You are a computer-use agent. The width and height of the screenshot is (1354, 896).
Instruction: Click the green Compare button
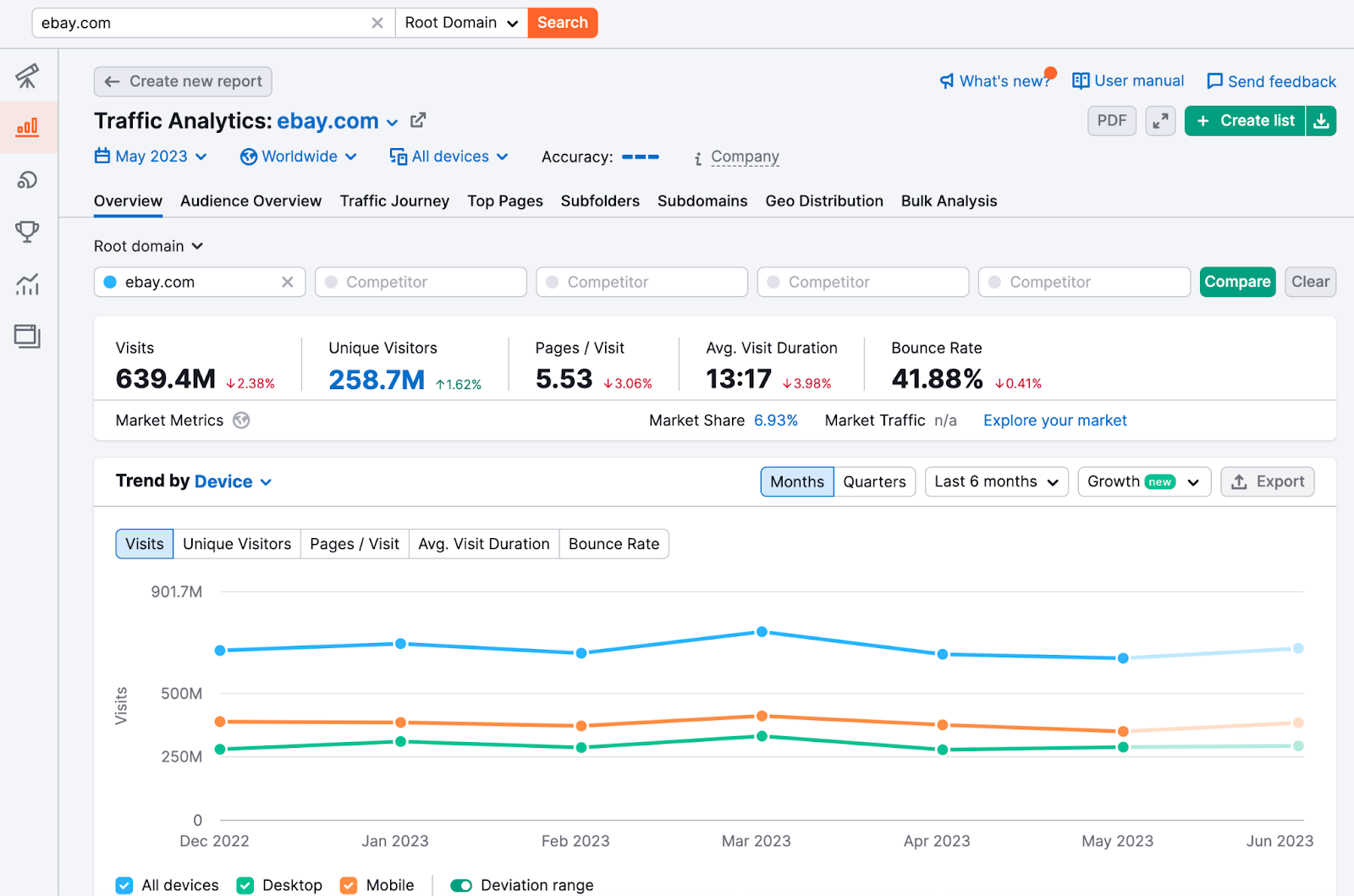coord(1237,282)
